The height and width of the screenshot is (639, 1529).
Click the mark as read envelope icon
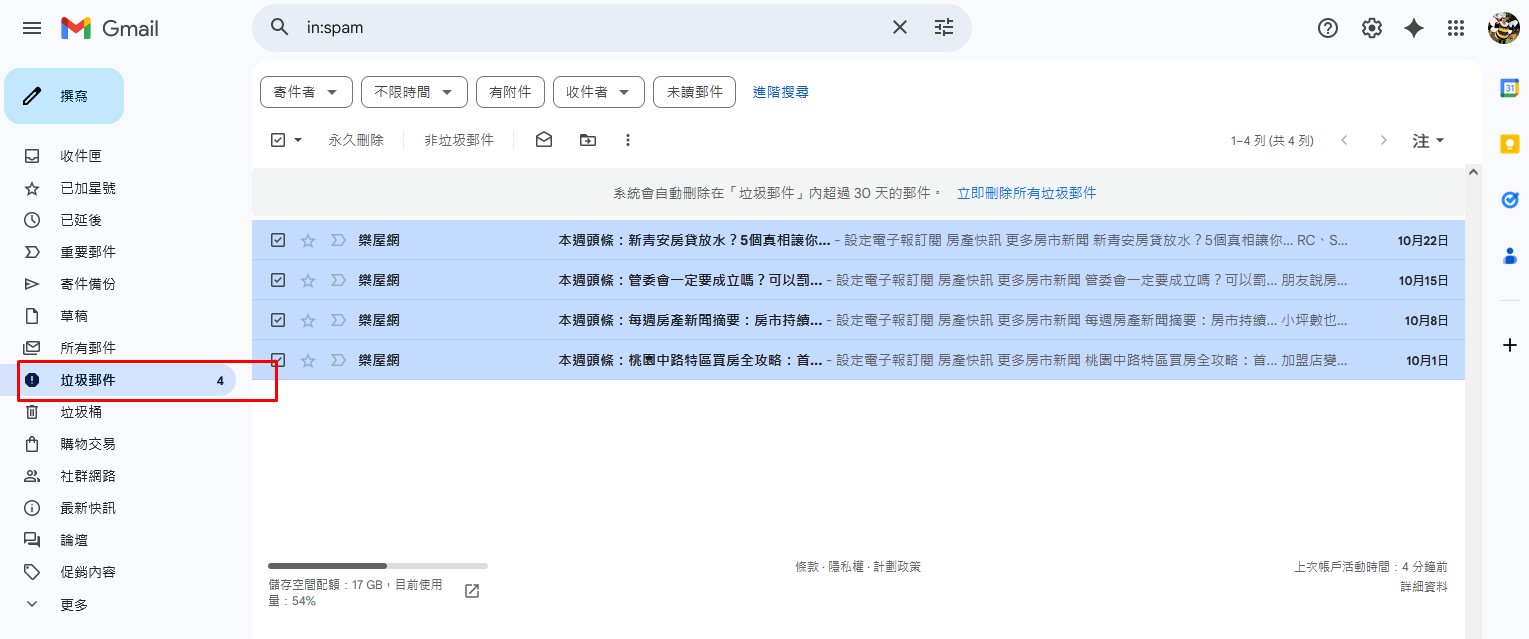pyautogui.click(x=544, y=140)
